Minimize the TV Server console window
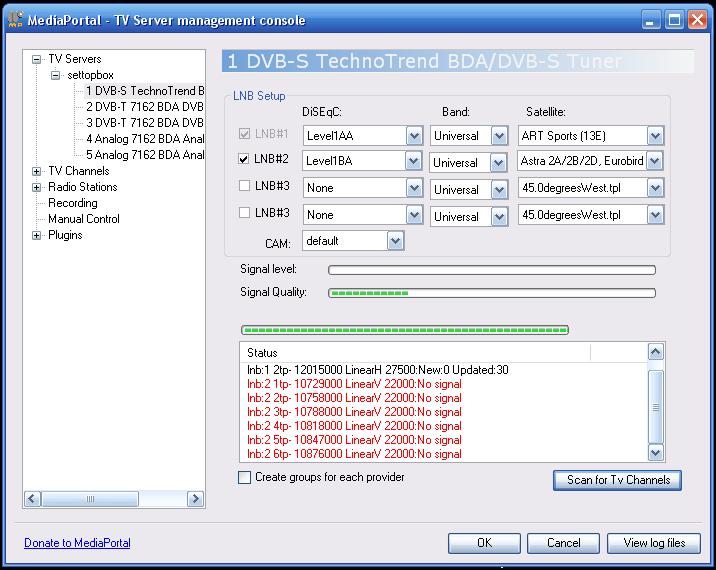The width and height of the screenshot is (716, 570). tap(651, 20)
